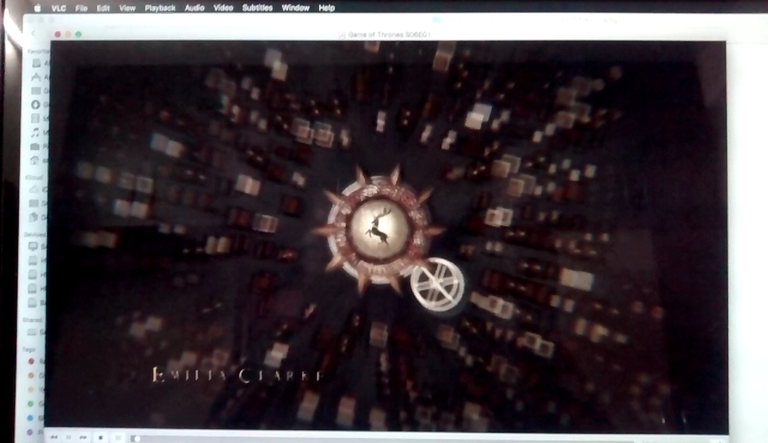
Task: Open the VLC application menu
Action: (58, 8)
